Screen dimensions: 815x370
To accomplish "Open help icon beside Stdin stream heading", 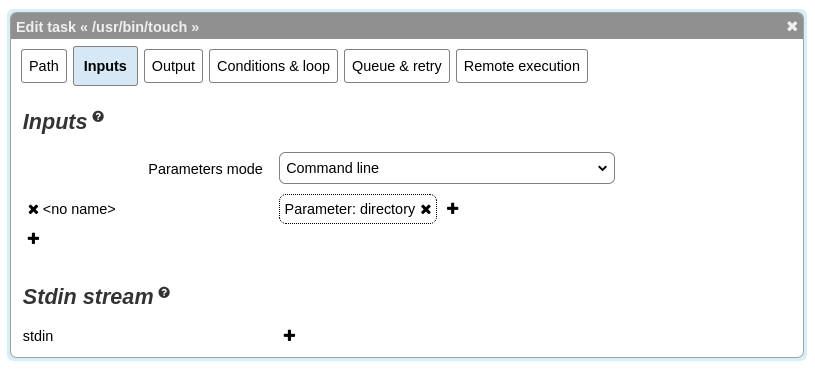I will [x=164, y=293].
